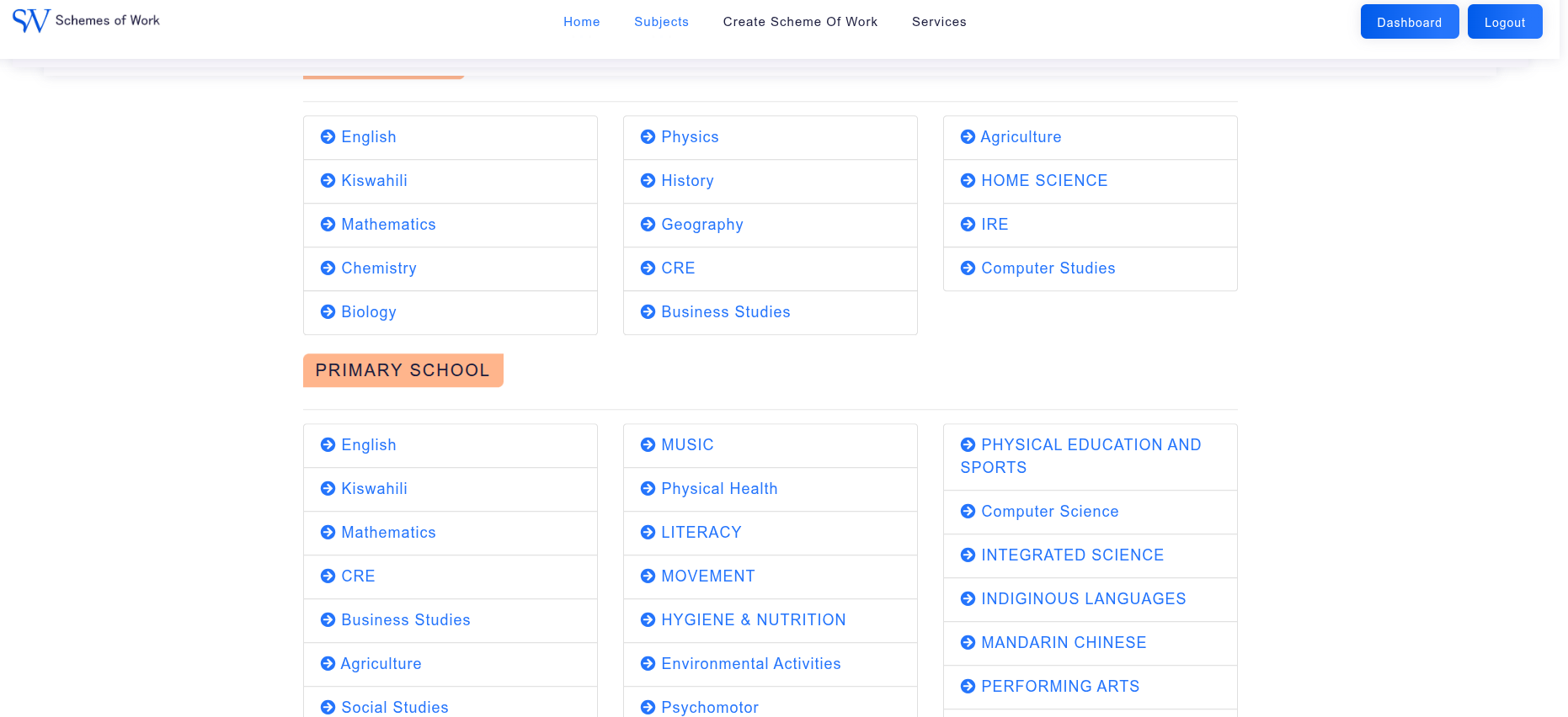Click the arrow icon next to Chemistry
This screenshot has height=717, width=1568.
tap(328, 268)
